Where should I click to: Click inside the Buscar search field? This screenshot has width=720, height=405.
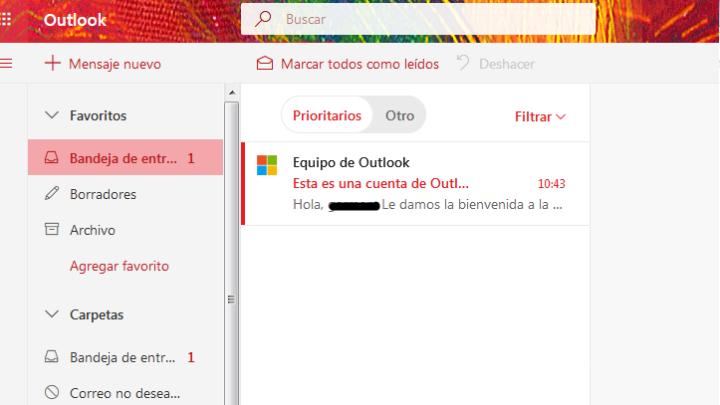[x=430, y=19]
